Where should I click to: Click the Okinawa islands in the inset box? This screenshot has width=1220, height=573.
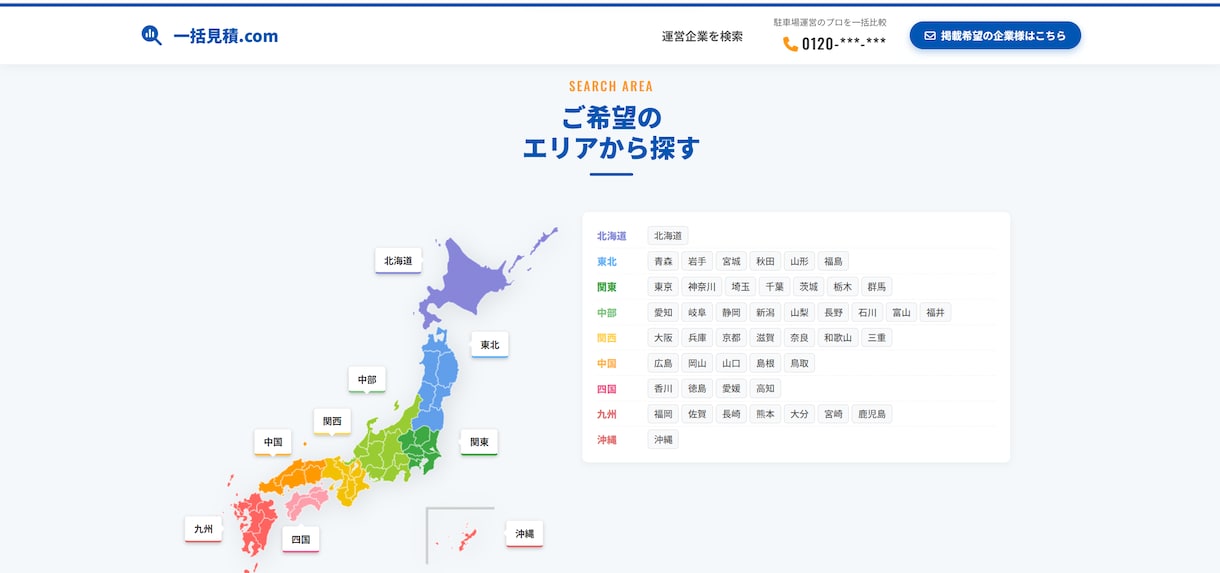tap(466, 540)
